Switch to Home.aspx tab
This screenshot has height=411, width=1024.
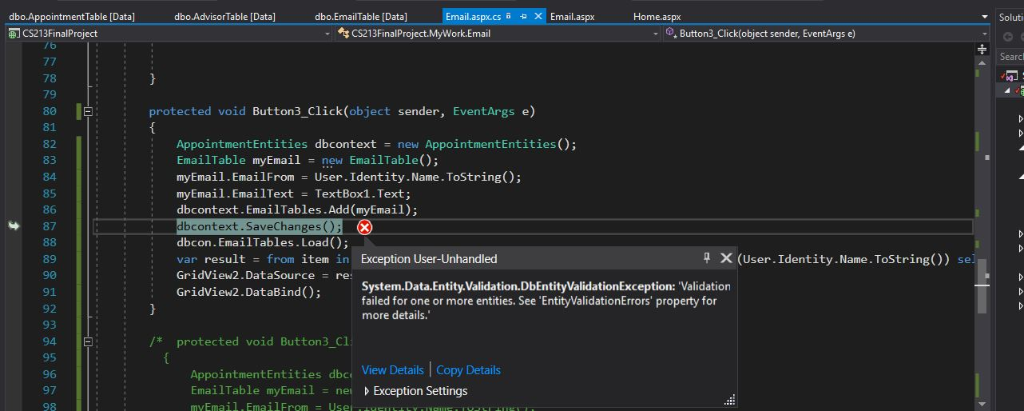656,16
